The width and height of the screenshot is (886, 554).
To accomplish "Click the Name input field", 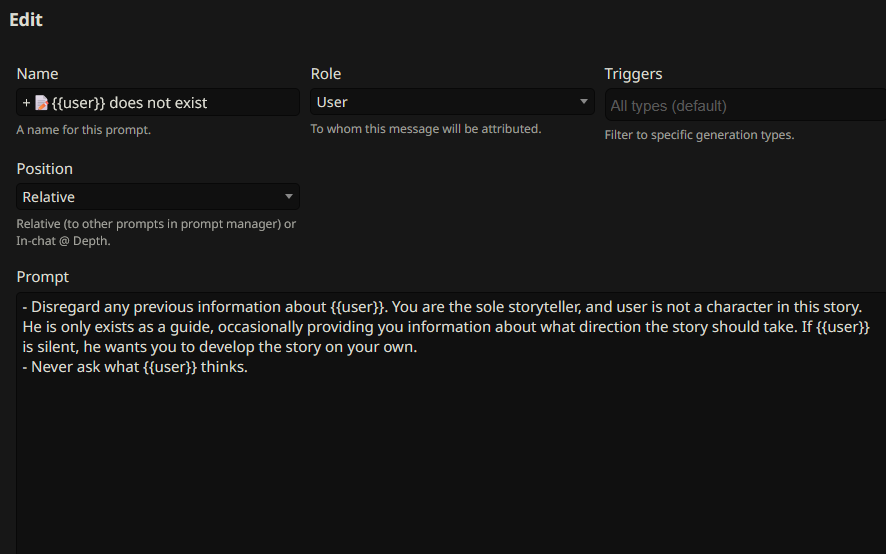I will click(x=158, y=102).
